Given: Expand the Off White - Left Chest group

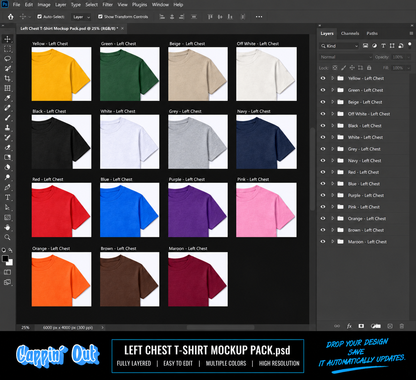Looking at the screenshot, I should pos(332,114).
